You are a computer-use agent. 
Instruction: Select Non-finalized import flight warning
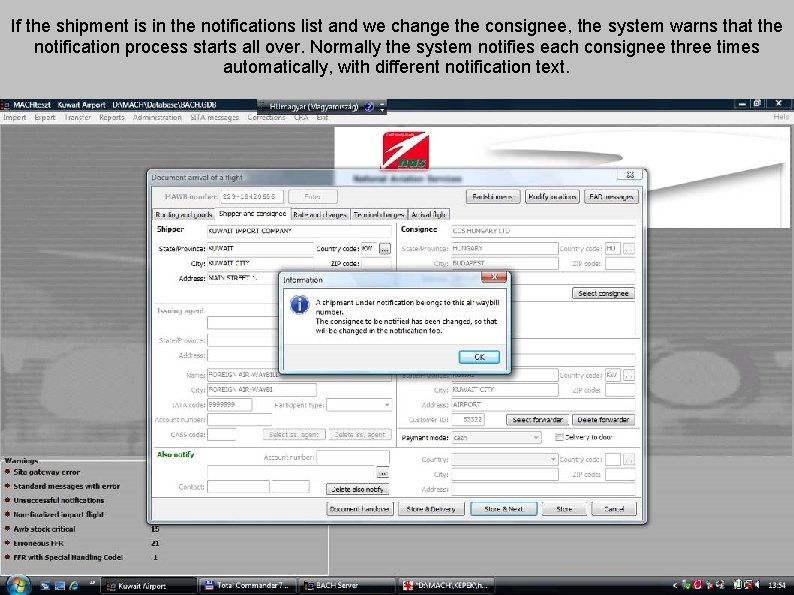tap(58, 514)
